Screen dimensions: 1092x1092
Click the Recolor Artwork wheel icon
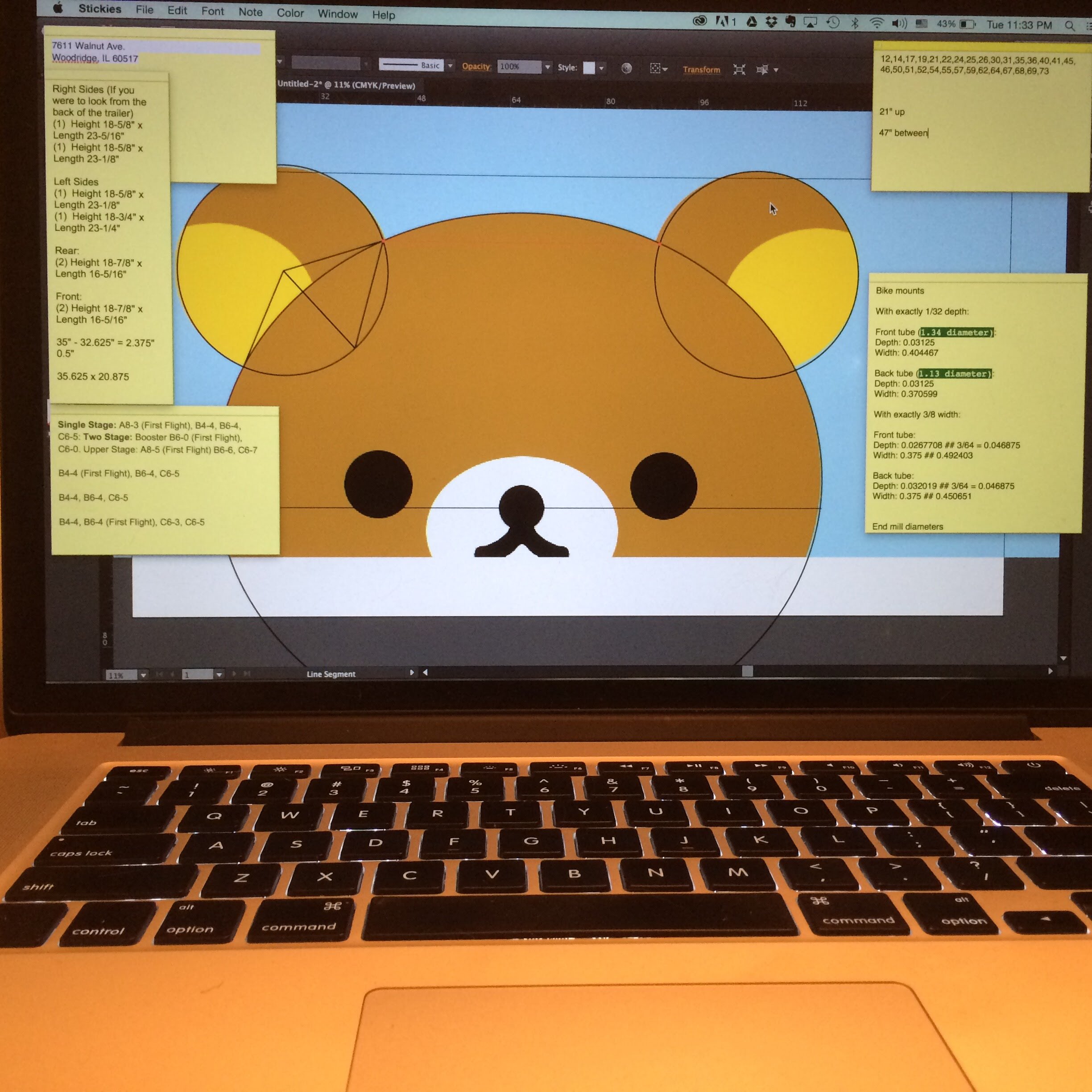(626, 68)
